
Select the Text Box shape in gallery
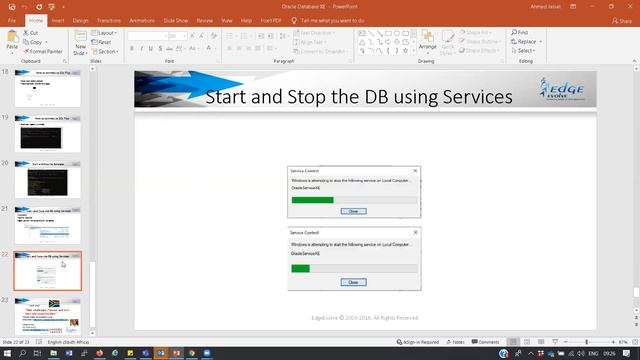coord(362,33)
